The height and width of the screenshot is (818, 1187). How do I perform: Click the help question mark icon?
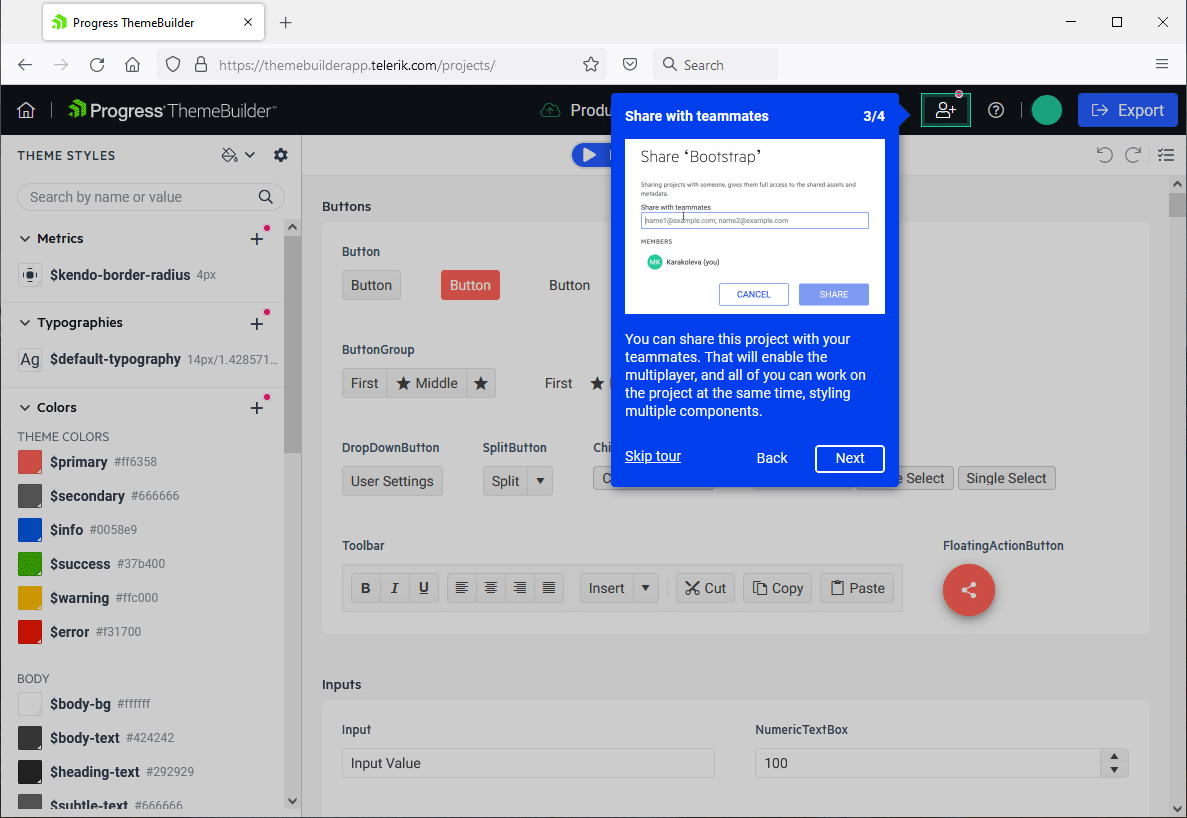click(x=996, y=110)
